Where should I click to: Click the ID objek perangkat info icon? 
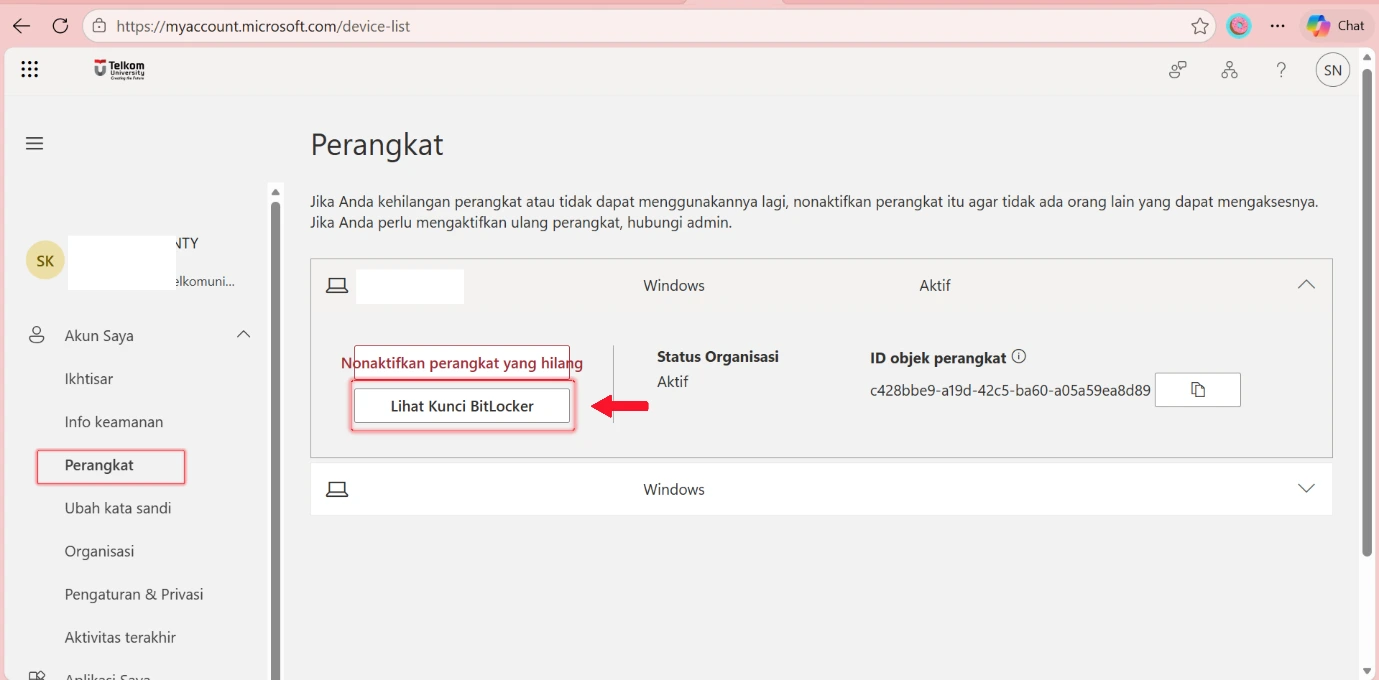click(1019, 356)
